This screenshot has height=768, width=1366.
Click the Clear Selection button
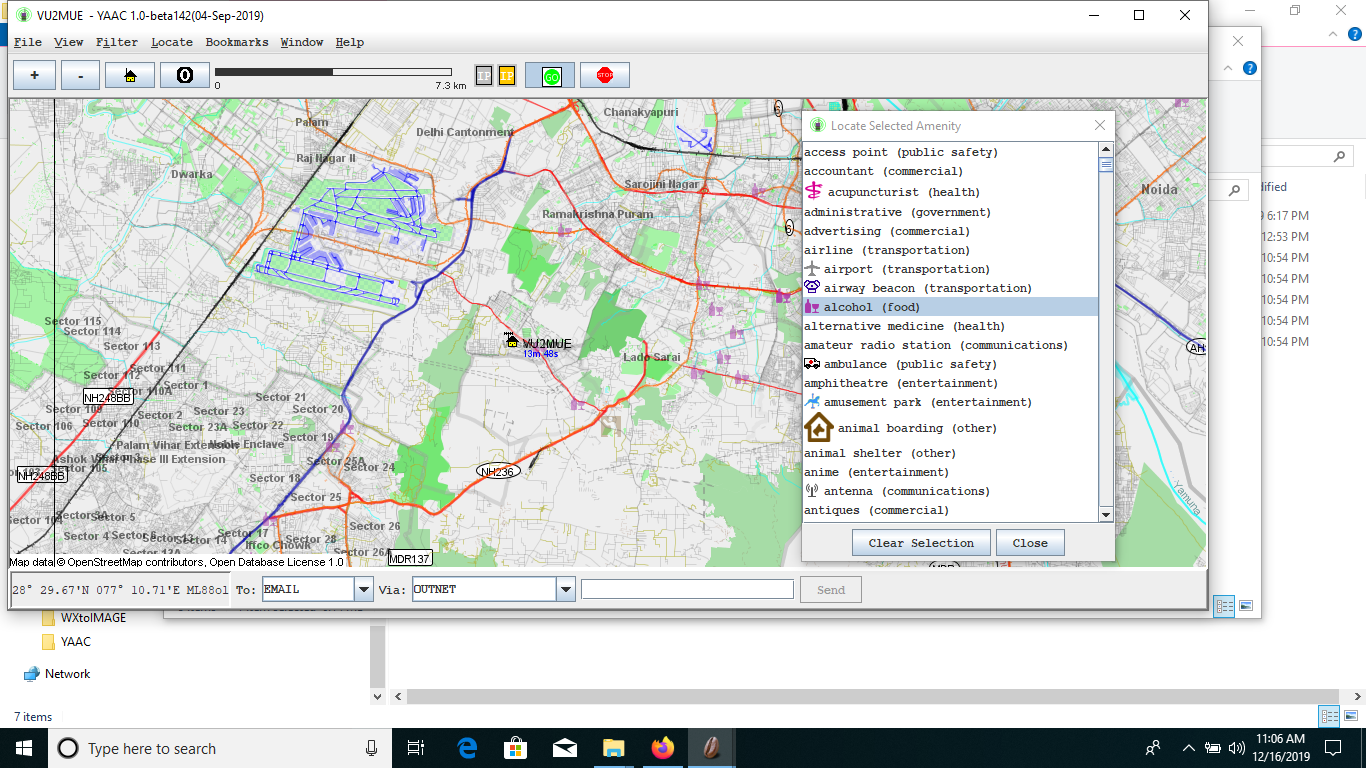pos(921,543)
